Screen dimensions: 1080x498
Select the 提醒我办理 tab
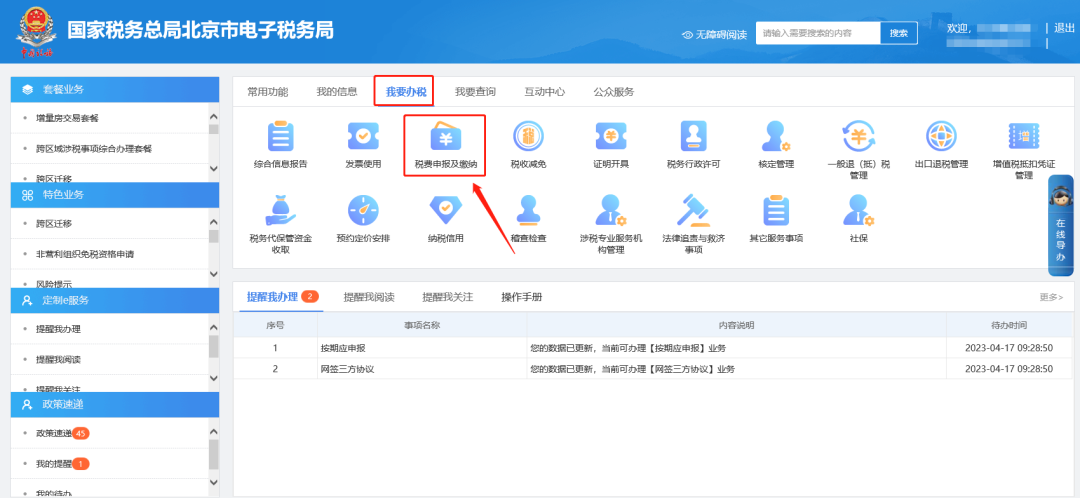272,297
